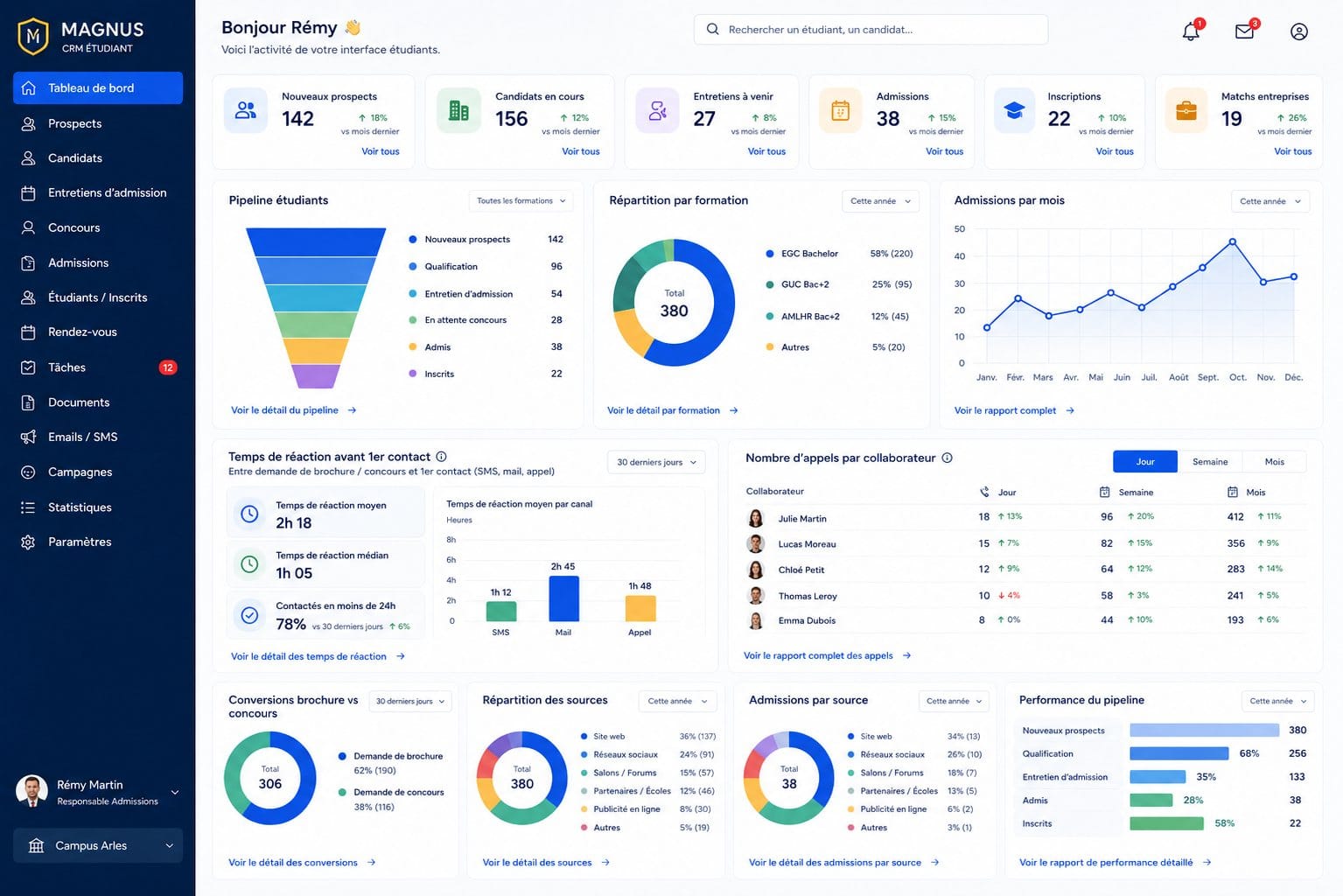The width and height of the screenshot is (1343, 896).
Task: Click the EGC Bachelor blue legend dot
Action: click(x=770, y=254)
